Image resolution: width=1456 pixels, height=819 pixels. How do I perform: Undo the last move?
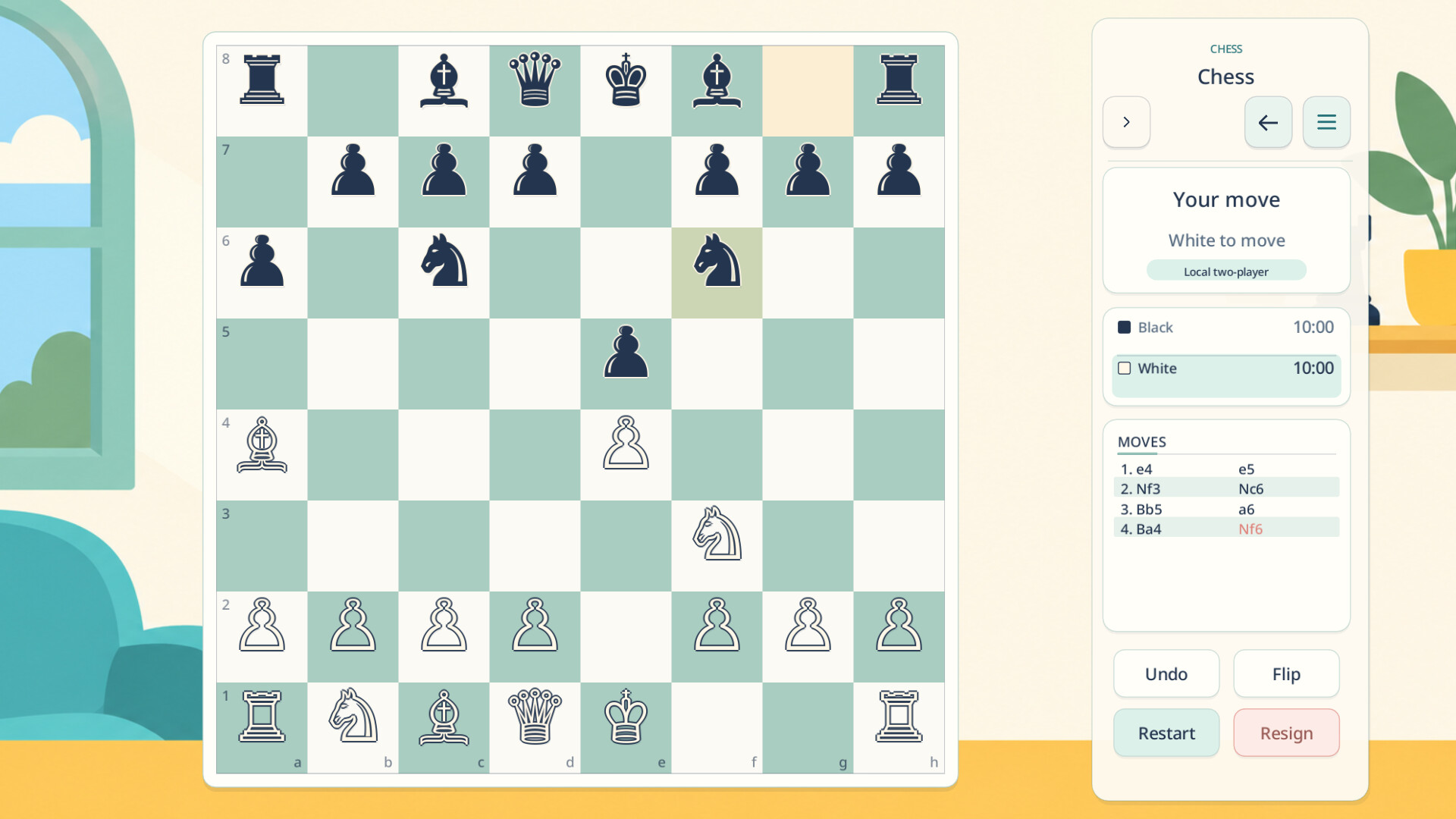[x=1166, y=673]
